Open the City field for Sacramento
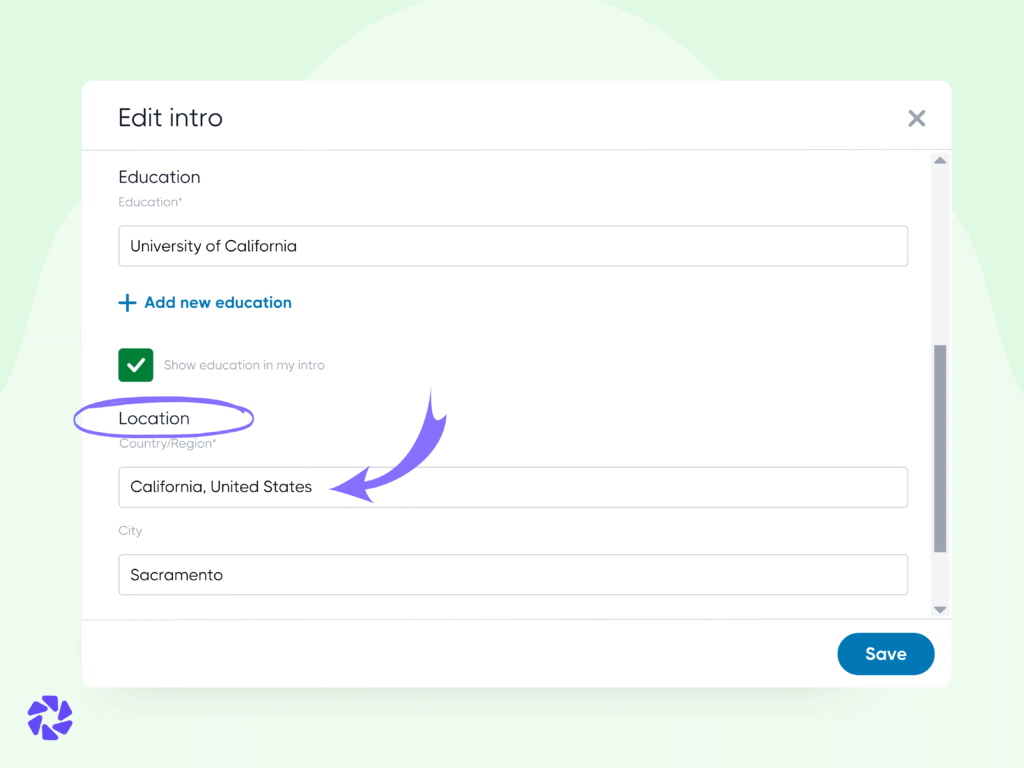 click(513, 575)
